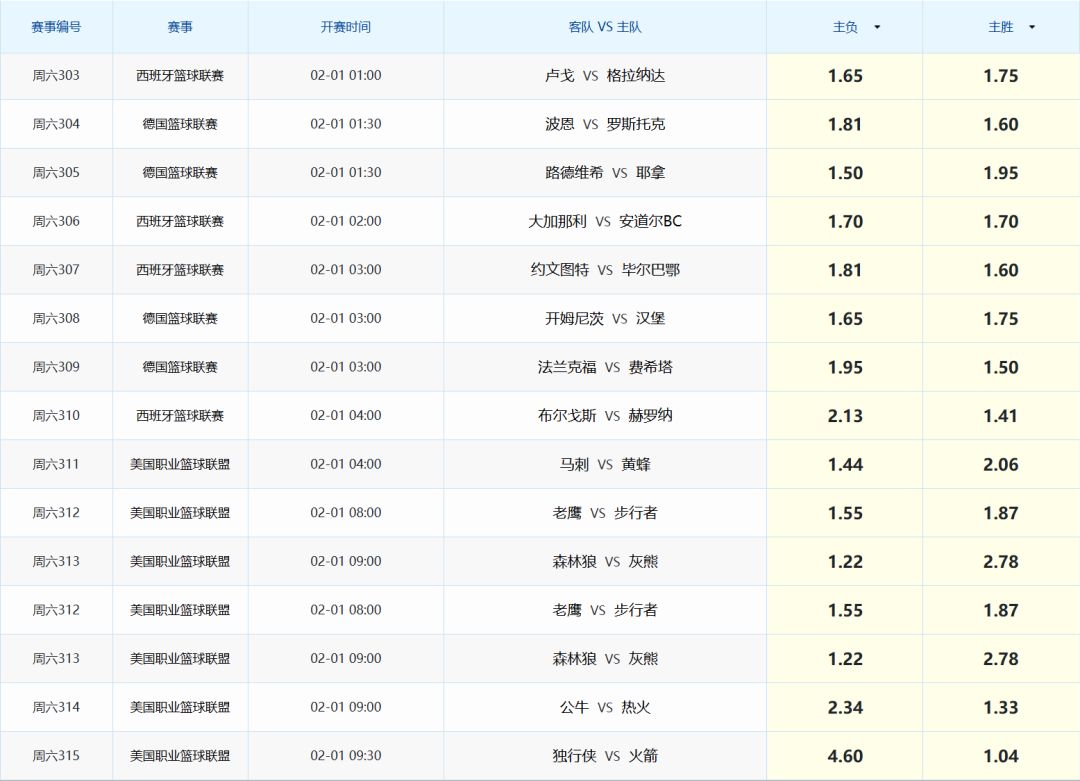Select match ID 周六307

[56, 270]
